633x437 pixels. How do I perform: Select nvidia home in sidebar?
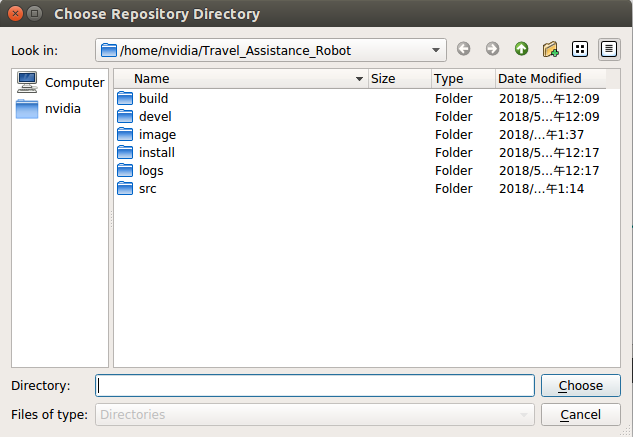(x=60, y=108)
